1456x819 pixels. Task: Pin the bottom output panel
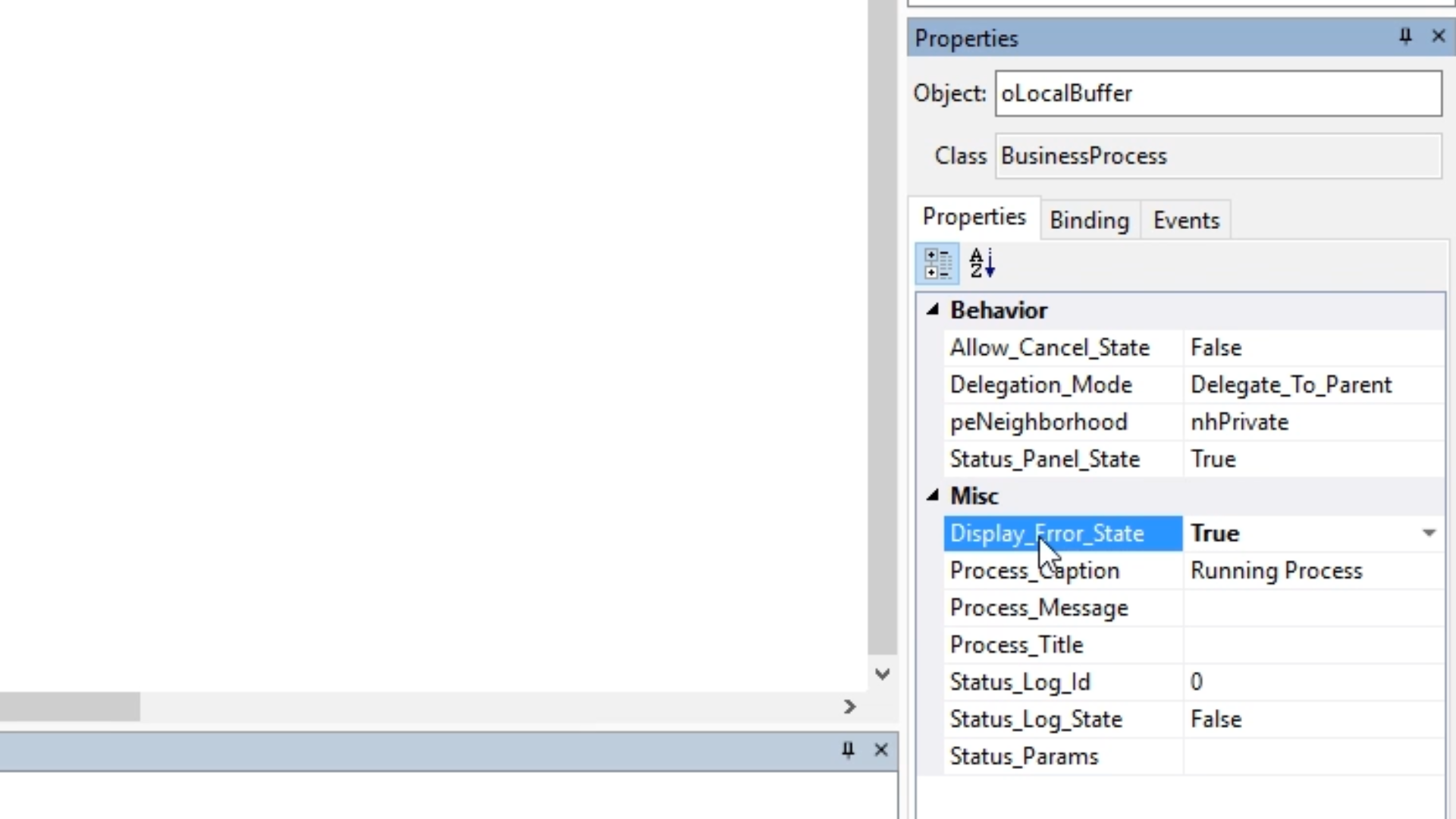point(848,750)
